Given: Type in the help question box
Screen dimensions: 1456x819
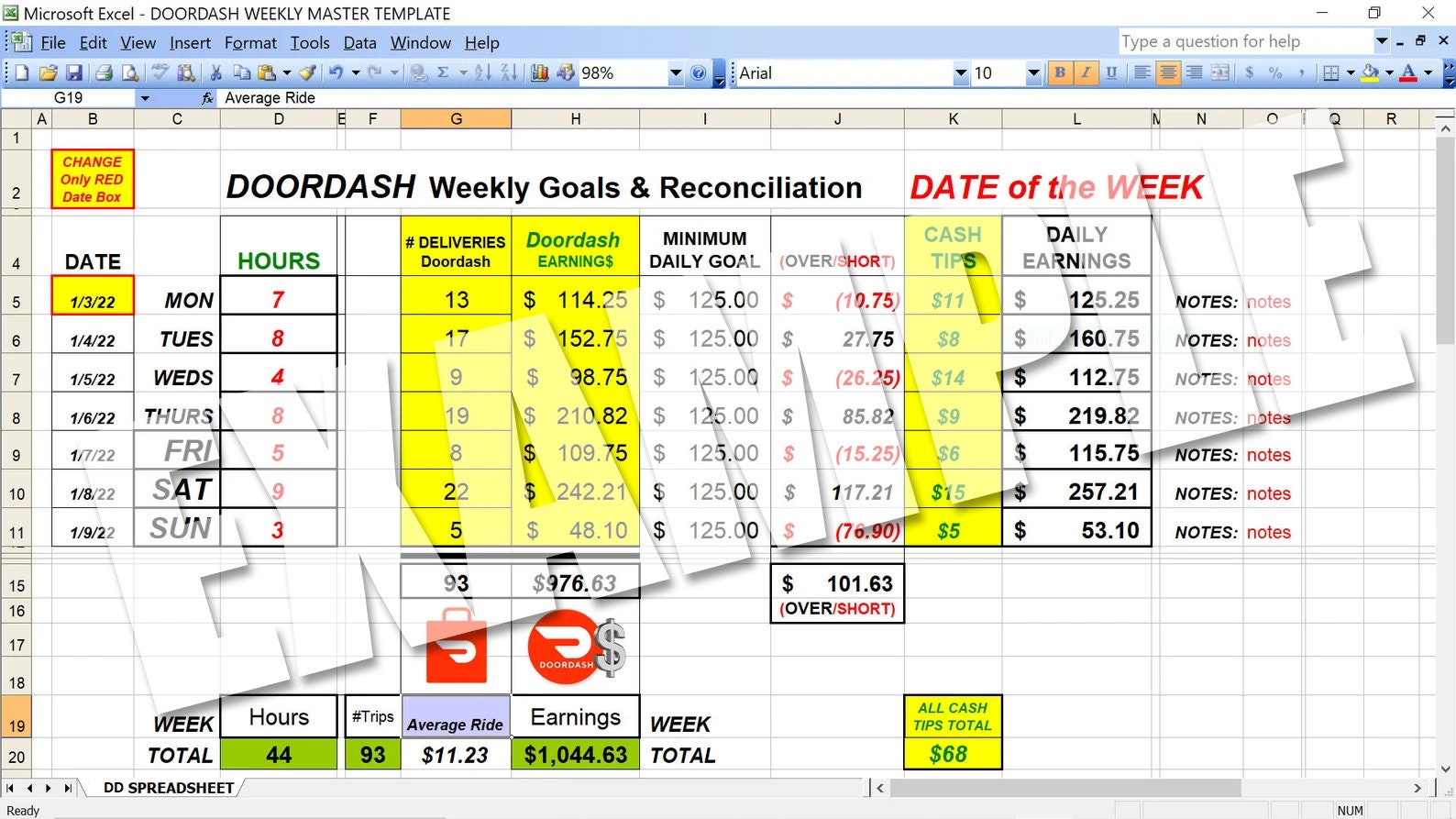Looking at the screenshot, I should coord(1245,41).
